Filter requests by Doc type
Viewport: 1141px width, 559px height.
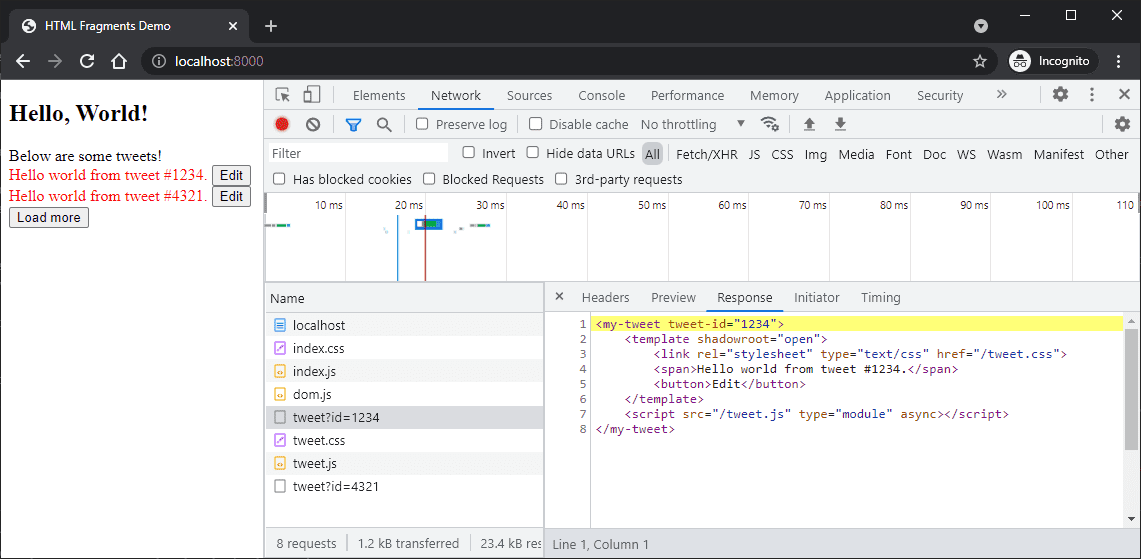[x=934, y=154]
